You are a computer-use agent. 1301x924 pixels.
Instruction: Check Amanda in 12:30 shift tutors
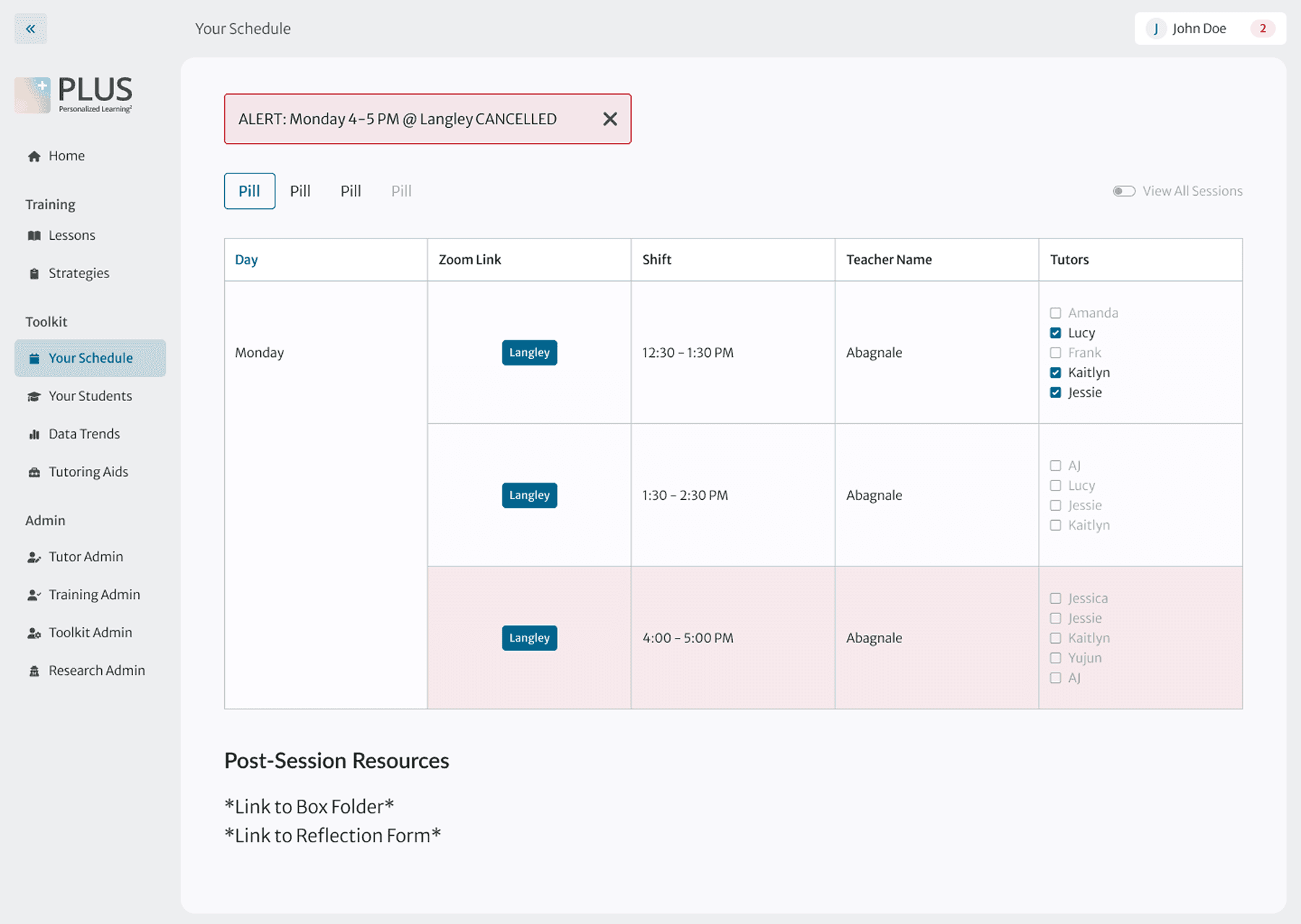(1055, 313)
